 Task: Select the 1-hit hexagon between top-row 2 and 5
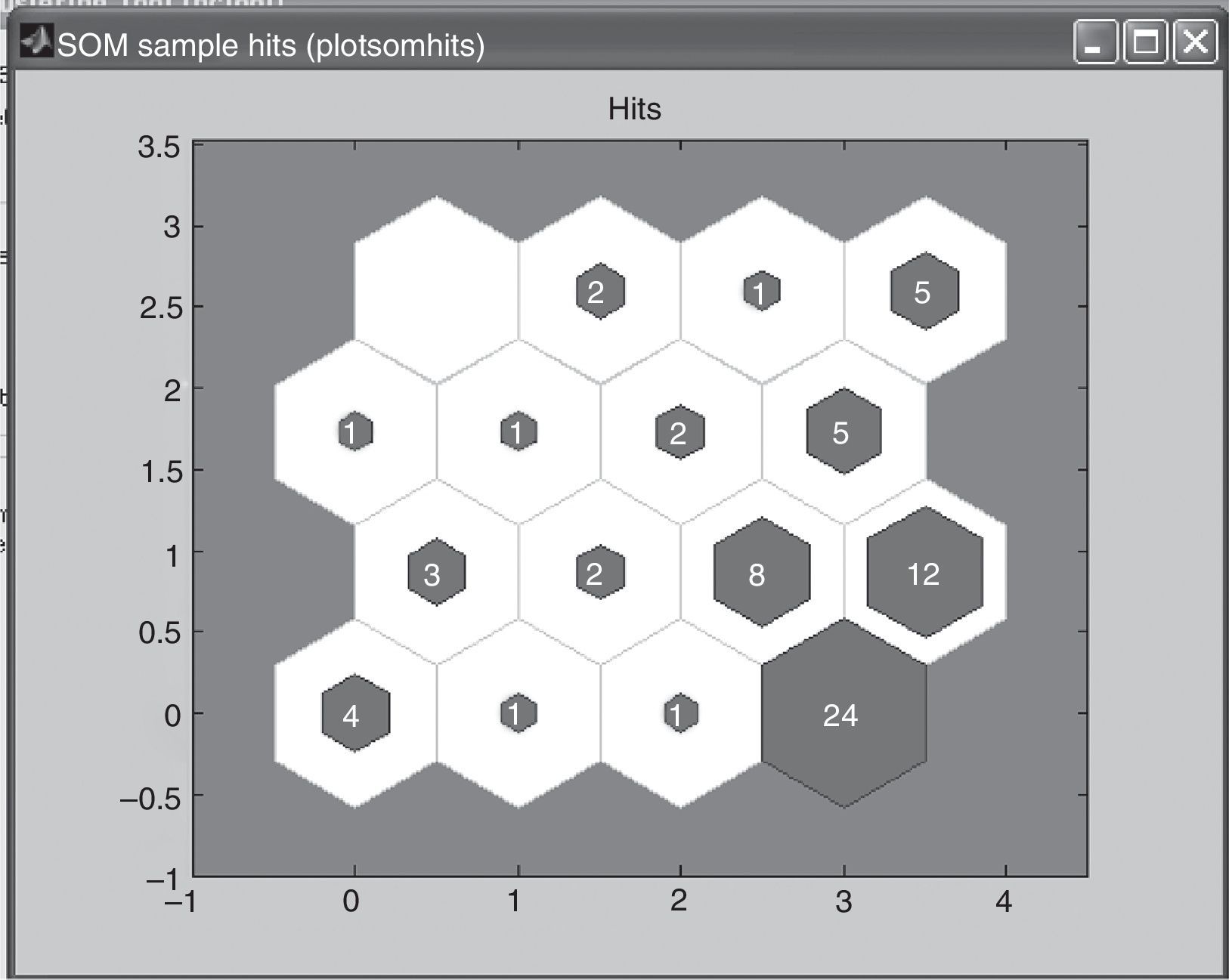(x=762, y=291)
